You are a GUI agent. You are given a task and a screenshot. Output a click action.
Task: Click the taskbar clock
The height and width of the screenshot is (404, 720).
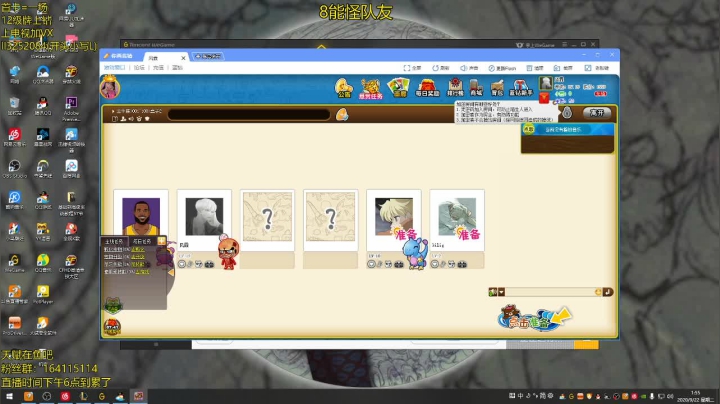tap(695, 396)
